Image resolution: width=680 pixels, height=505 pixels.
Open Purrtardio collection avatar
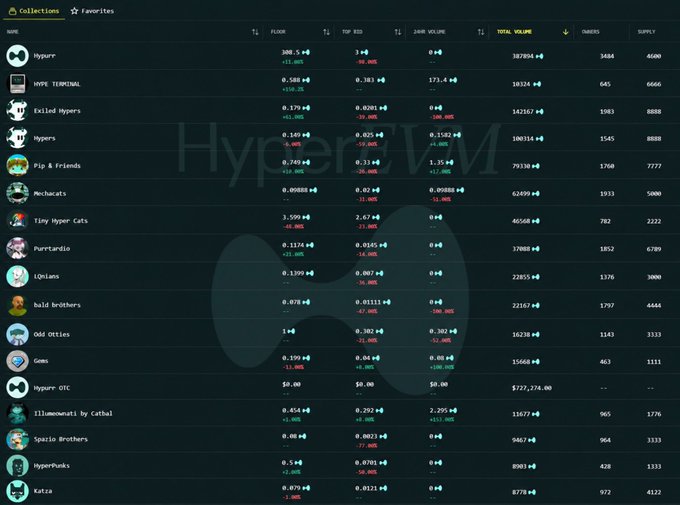click(17, 248)
